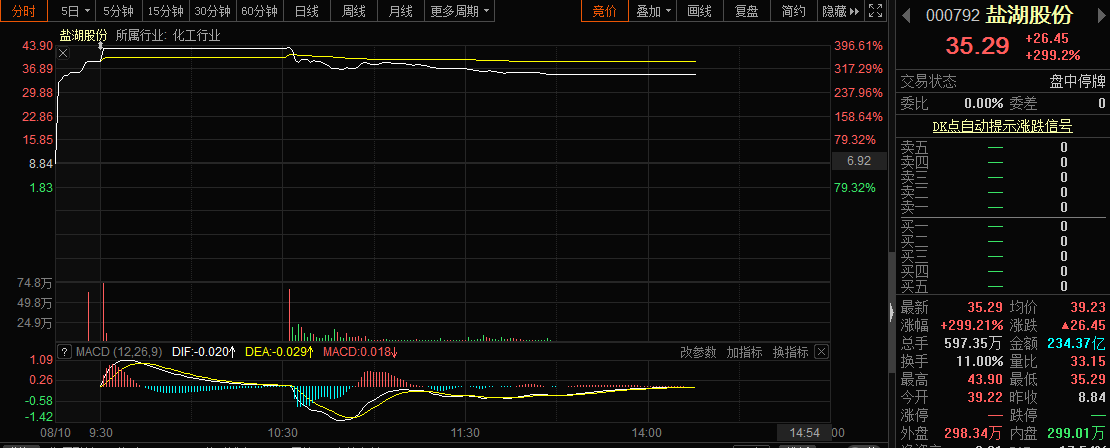Click the 最高 43.90 value
This screenshot has width=1110, height=448.
[x=986, y=379]
